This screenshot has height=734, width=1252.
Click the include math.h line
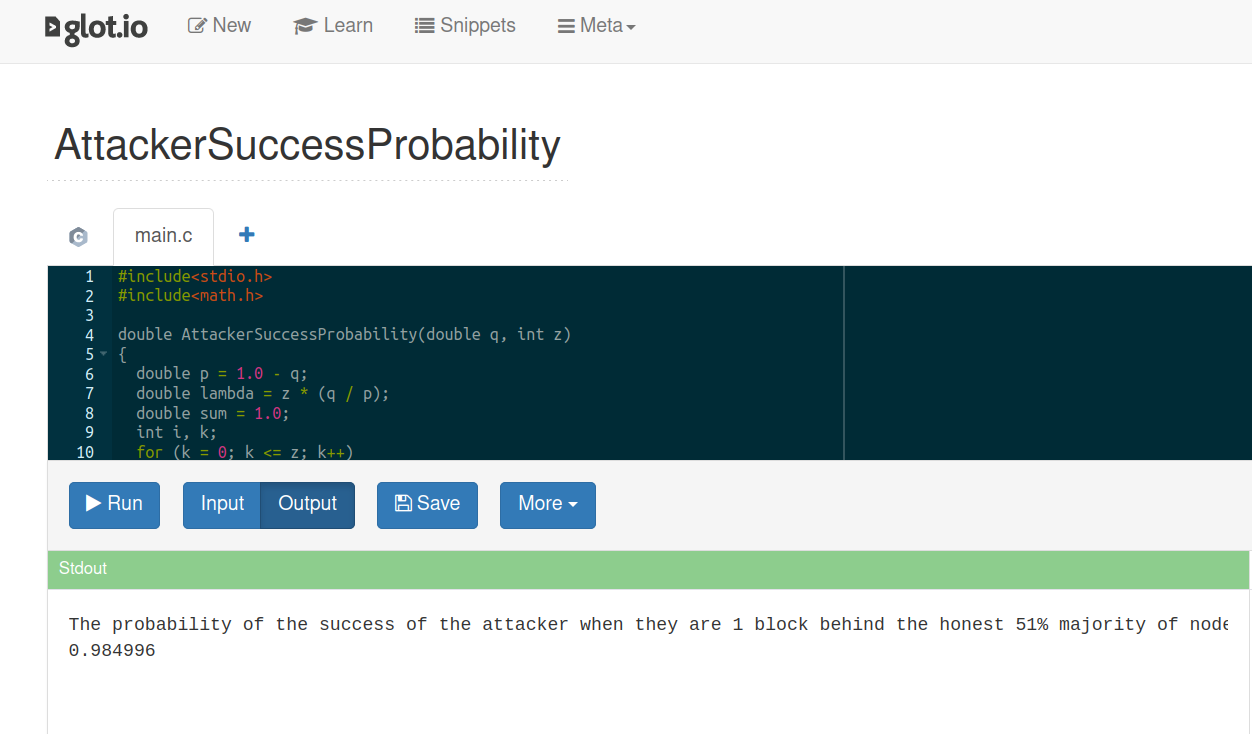click(x=190, y=296)
